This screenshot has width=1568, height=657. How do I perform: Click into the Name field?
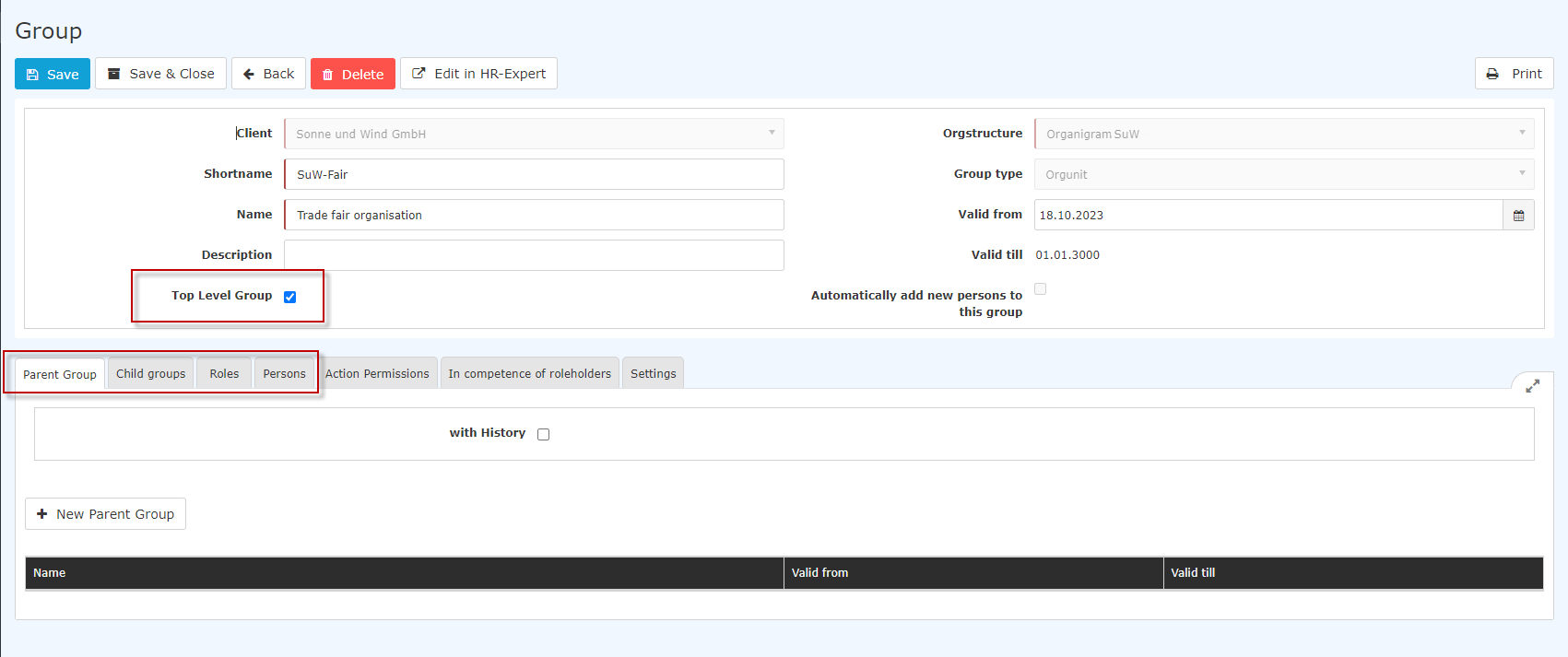pos(534,215)
